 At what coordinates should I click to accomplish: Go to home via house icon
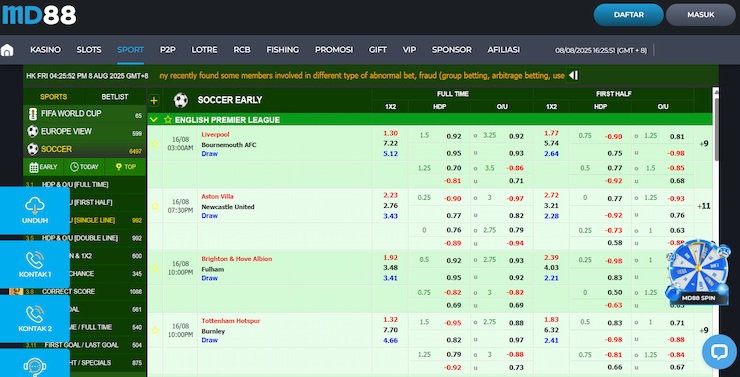pos(7,50)
